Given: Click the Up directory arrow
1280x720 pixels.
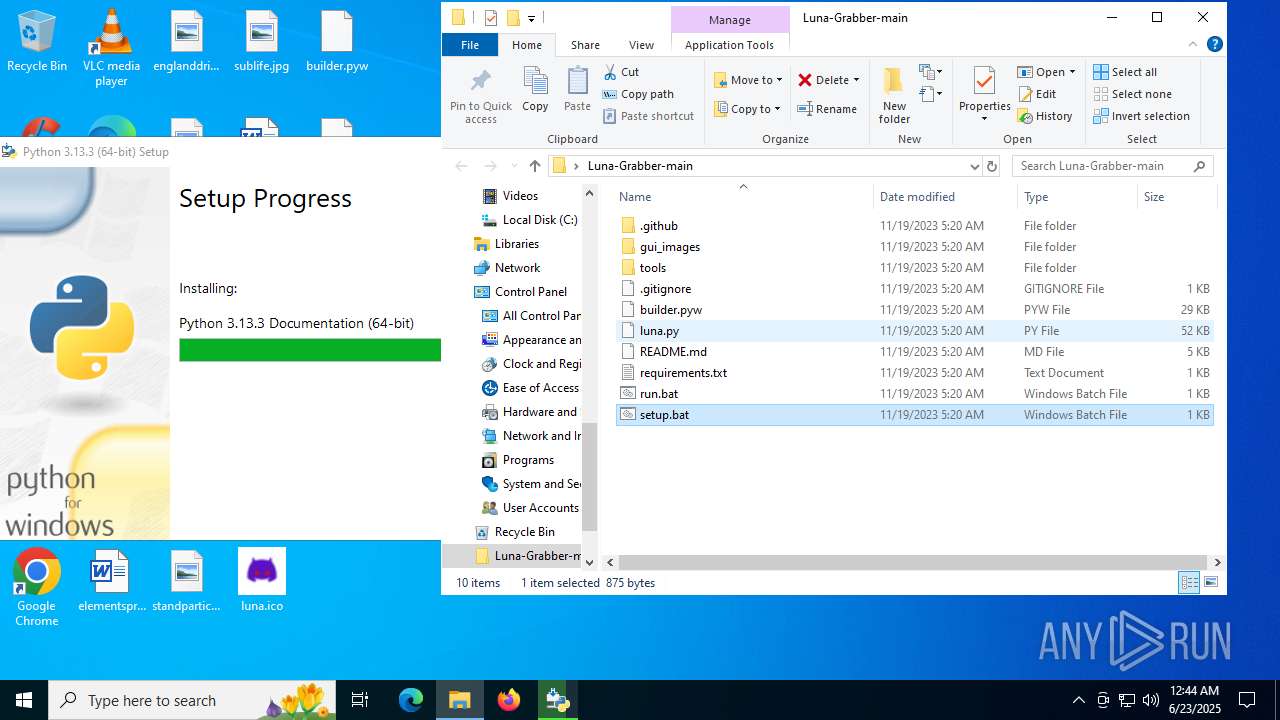Looking at the screenshot, I should pyautogui.click(x=534, y=166).
